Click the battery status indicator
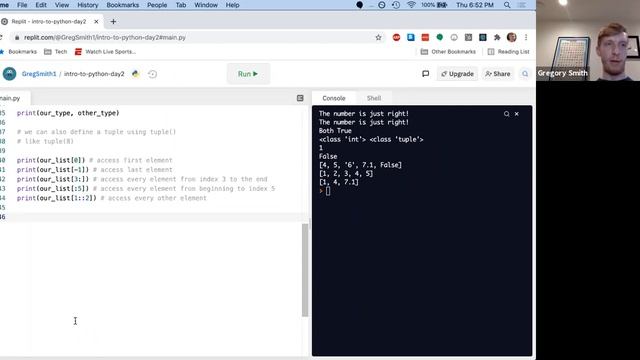Image resolution: width=640 pixels, height=360 pixels. (x=434, y=5)
